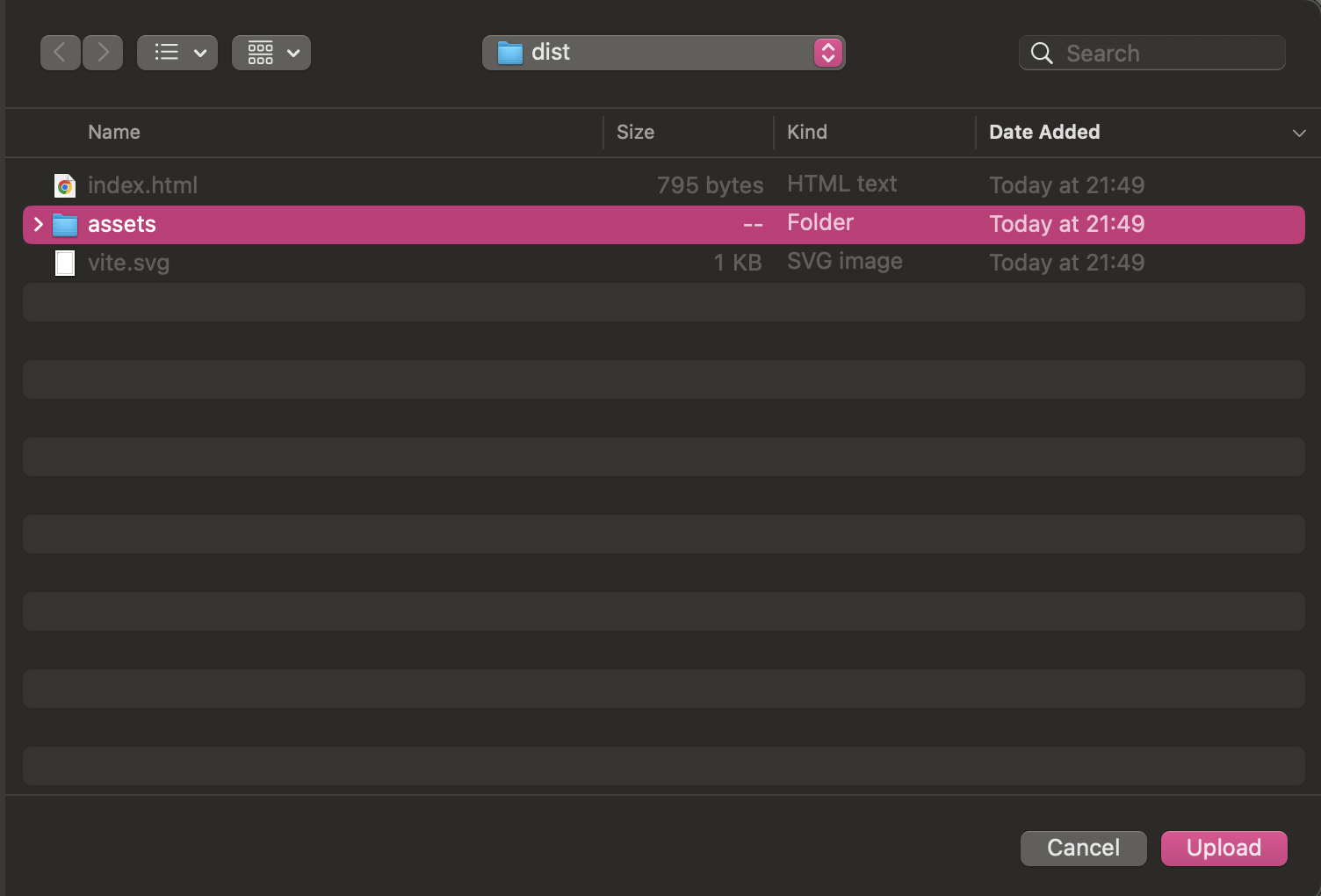Sort files by the Name column
The height and width of the screenshot is (896, 1321).
coord(114,132)
